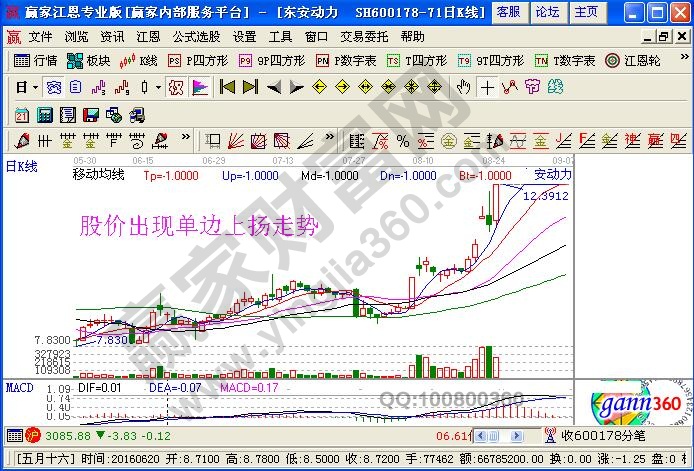The image size is (694, 471).
Task: Expand the drawing toolbar overflow chevron
Action: pos(185,137)
